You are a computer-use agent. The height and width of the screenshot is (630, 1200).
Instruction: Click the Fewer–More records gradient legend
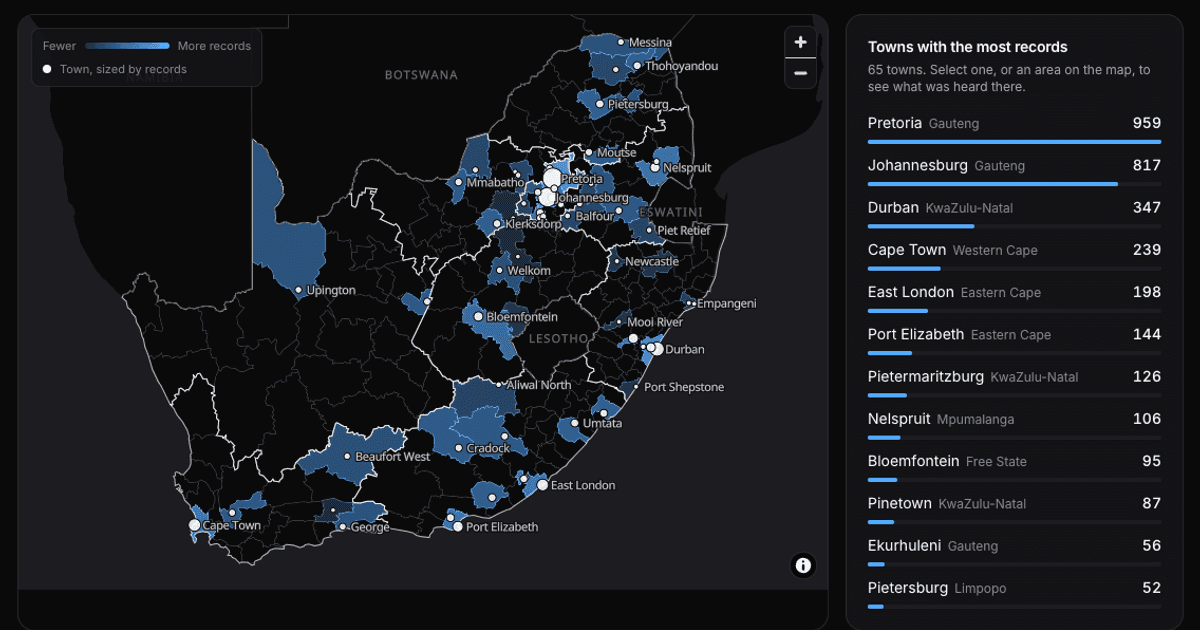coord(127,46)
